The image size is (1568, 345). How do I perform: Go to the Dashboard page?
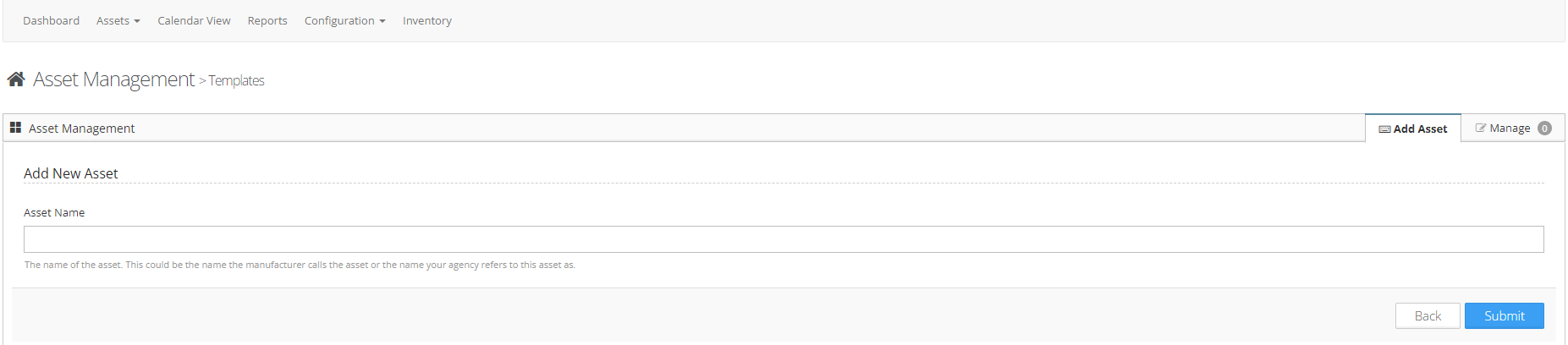(51, 20)
